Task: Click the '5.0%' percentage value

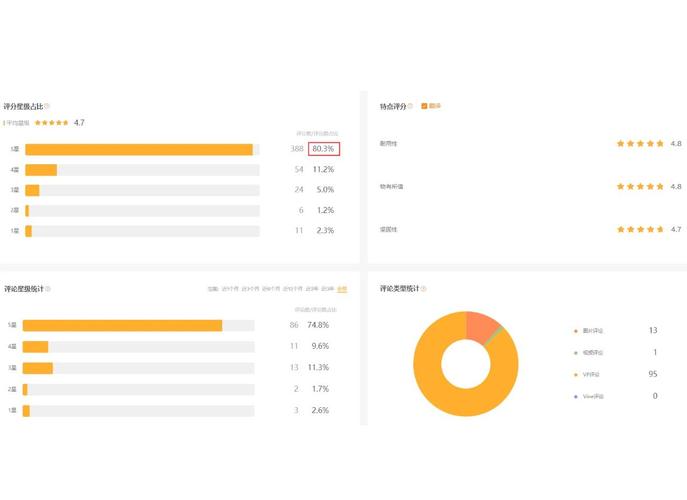Action: coord(325,190)
